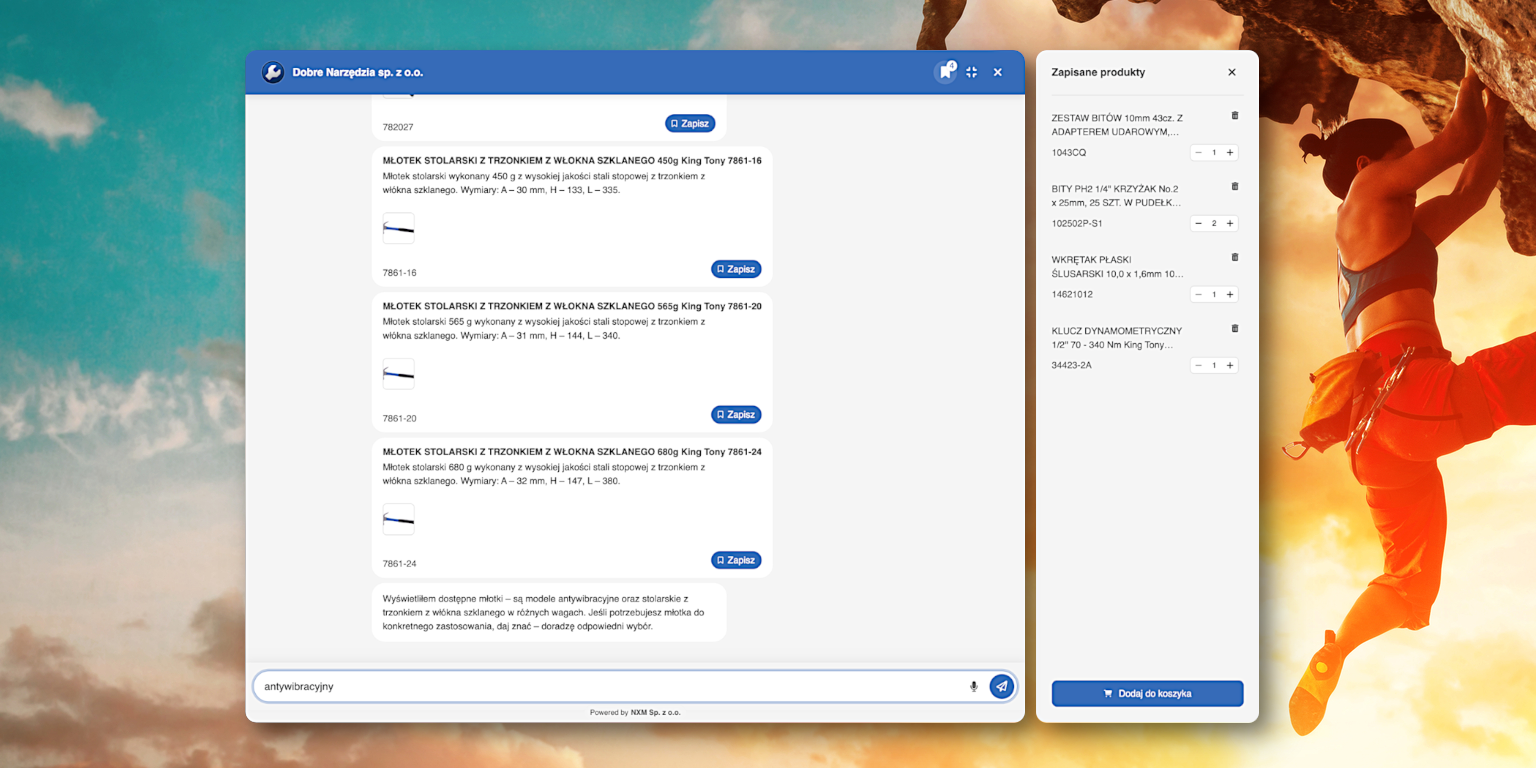Send message with paper plane icon
This screenshot has height=768, width=1536.
tap(1001, 686)
